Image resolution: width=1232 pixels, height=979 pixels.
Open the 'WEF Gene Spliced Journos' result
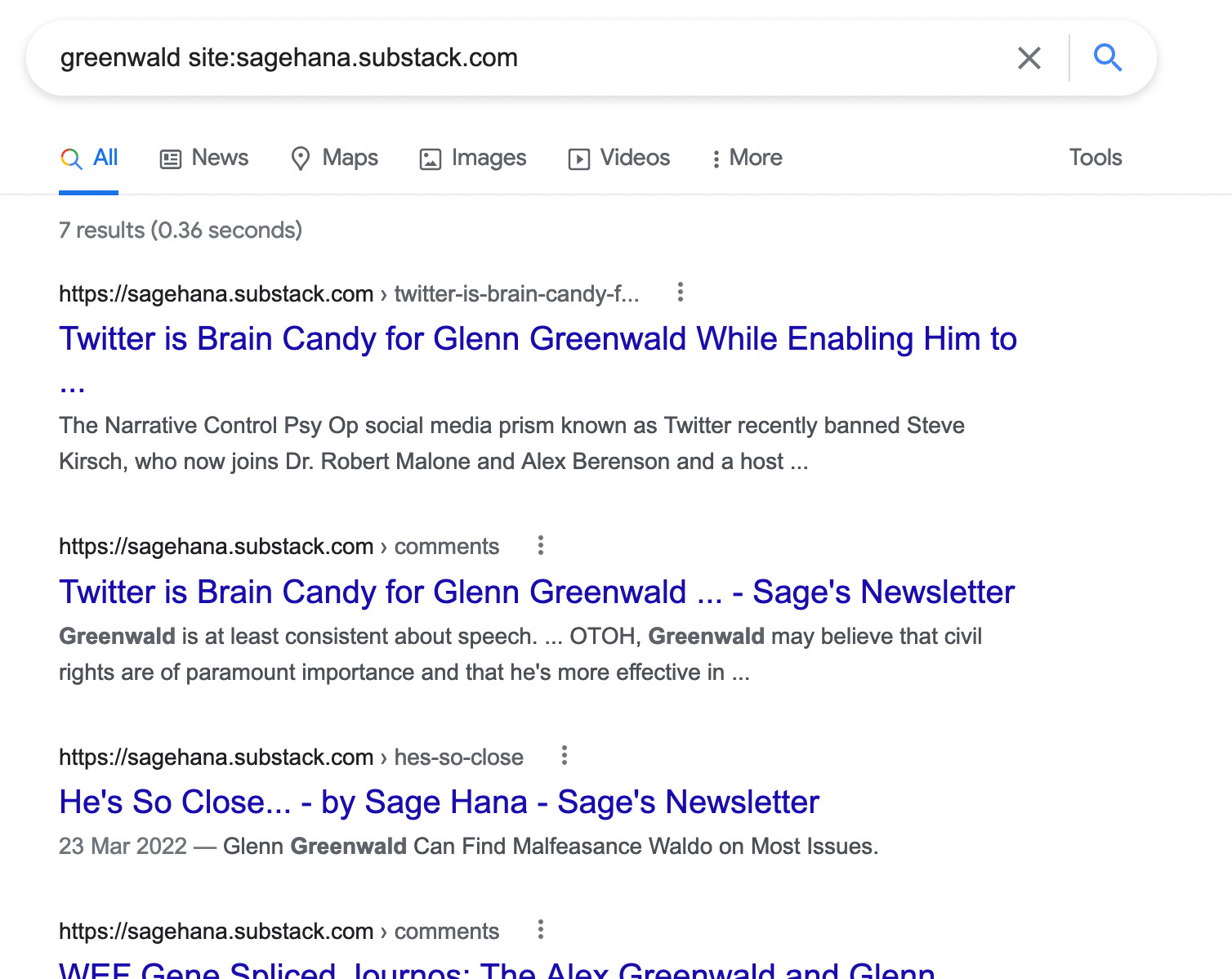(497, 970)
